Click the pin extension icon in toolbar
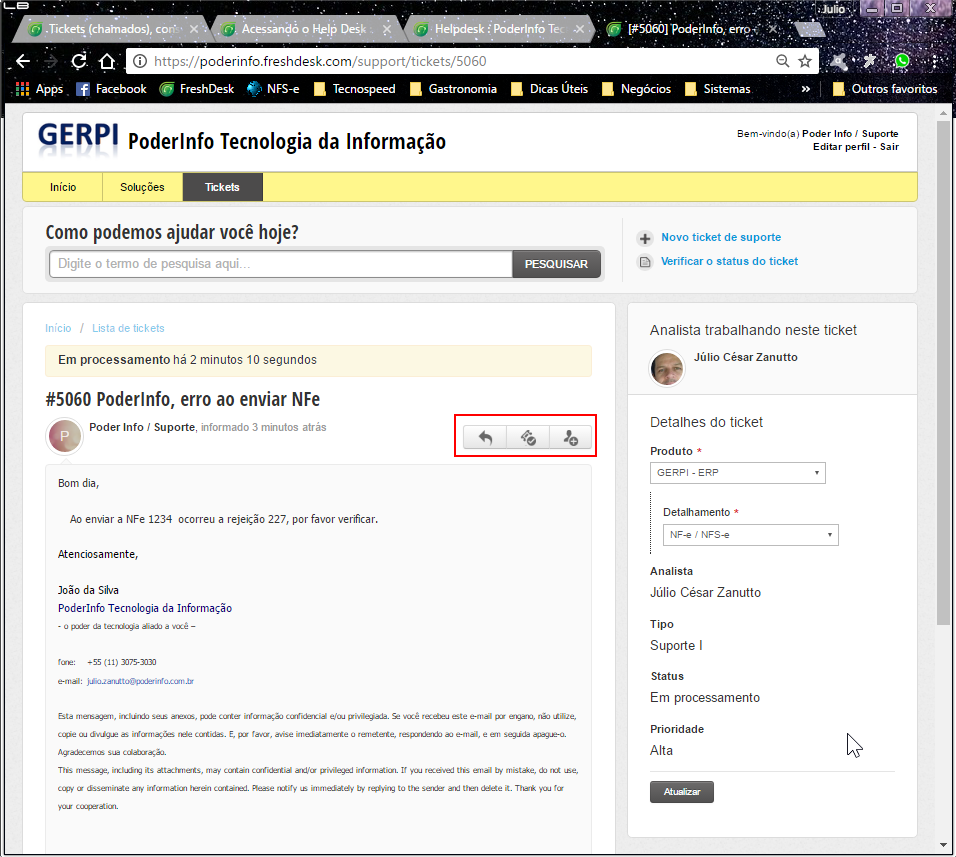Screen dimensions: 956x857 [x=870, y=61]
